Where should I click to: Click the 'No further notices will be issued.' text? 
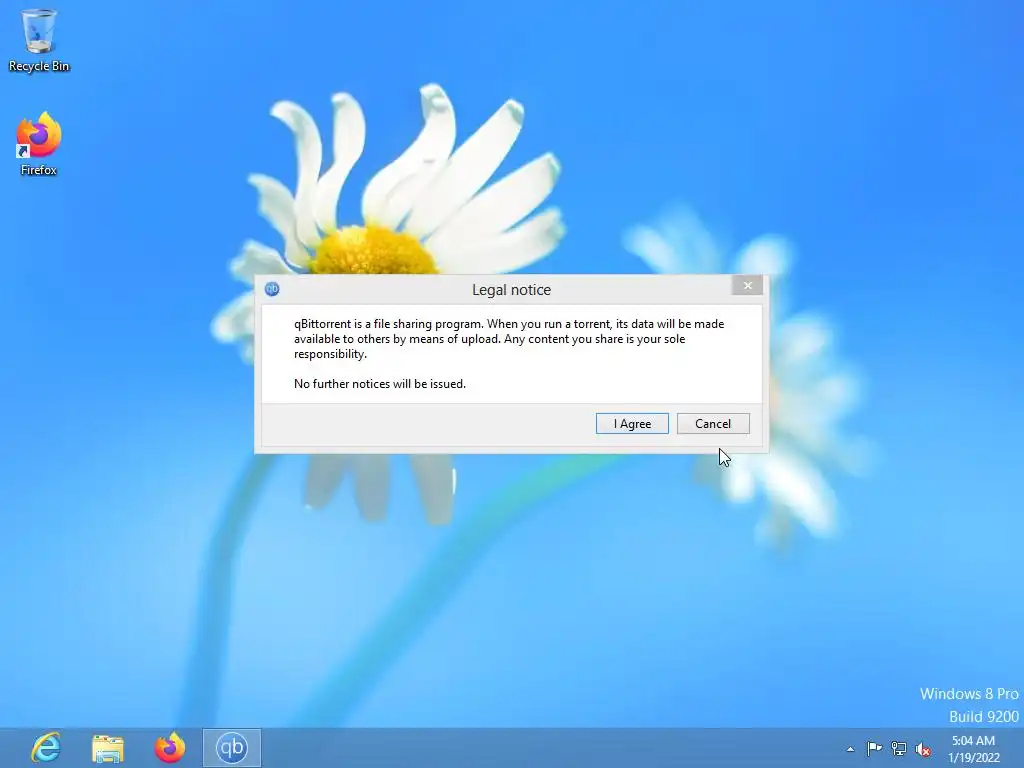point(379,383)
